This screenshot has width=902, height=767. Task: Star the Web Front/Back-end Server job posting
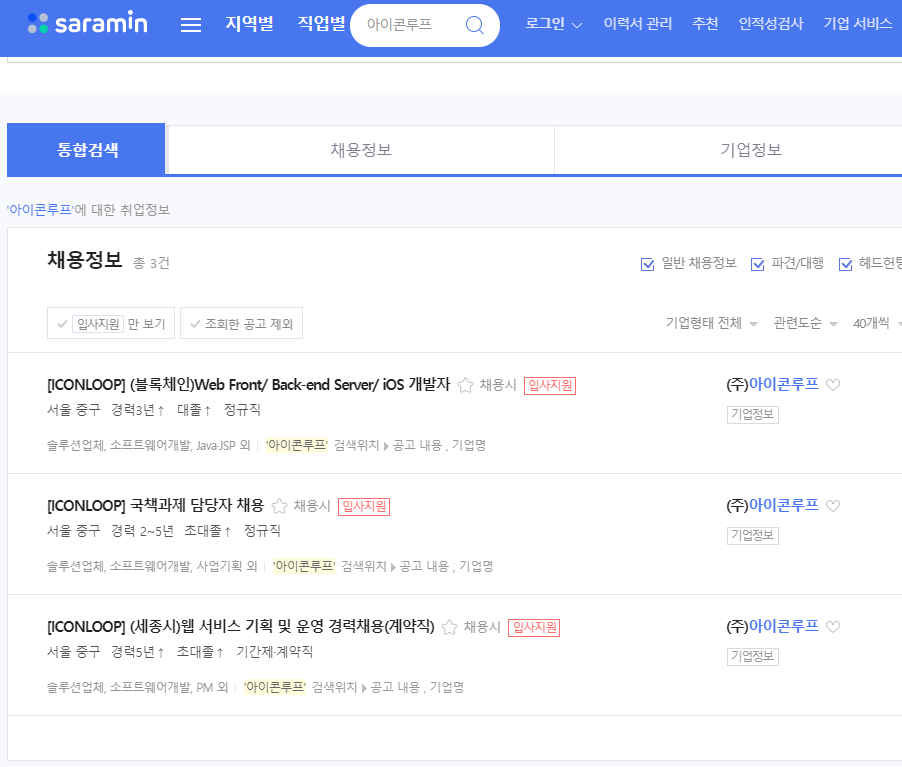click(465, 385)
